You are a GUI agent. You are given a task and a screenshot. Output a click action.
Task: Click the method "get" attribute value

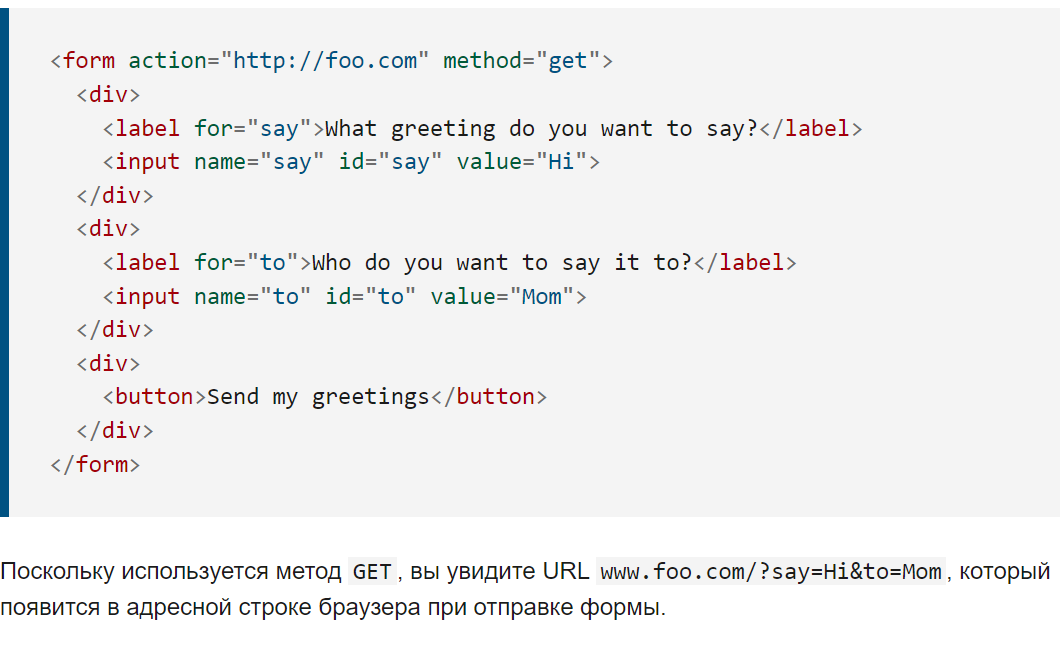click(x=568, y=62)
